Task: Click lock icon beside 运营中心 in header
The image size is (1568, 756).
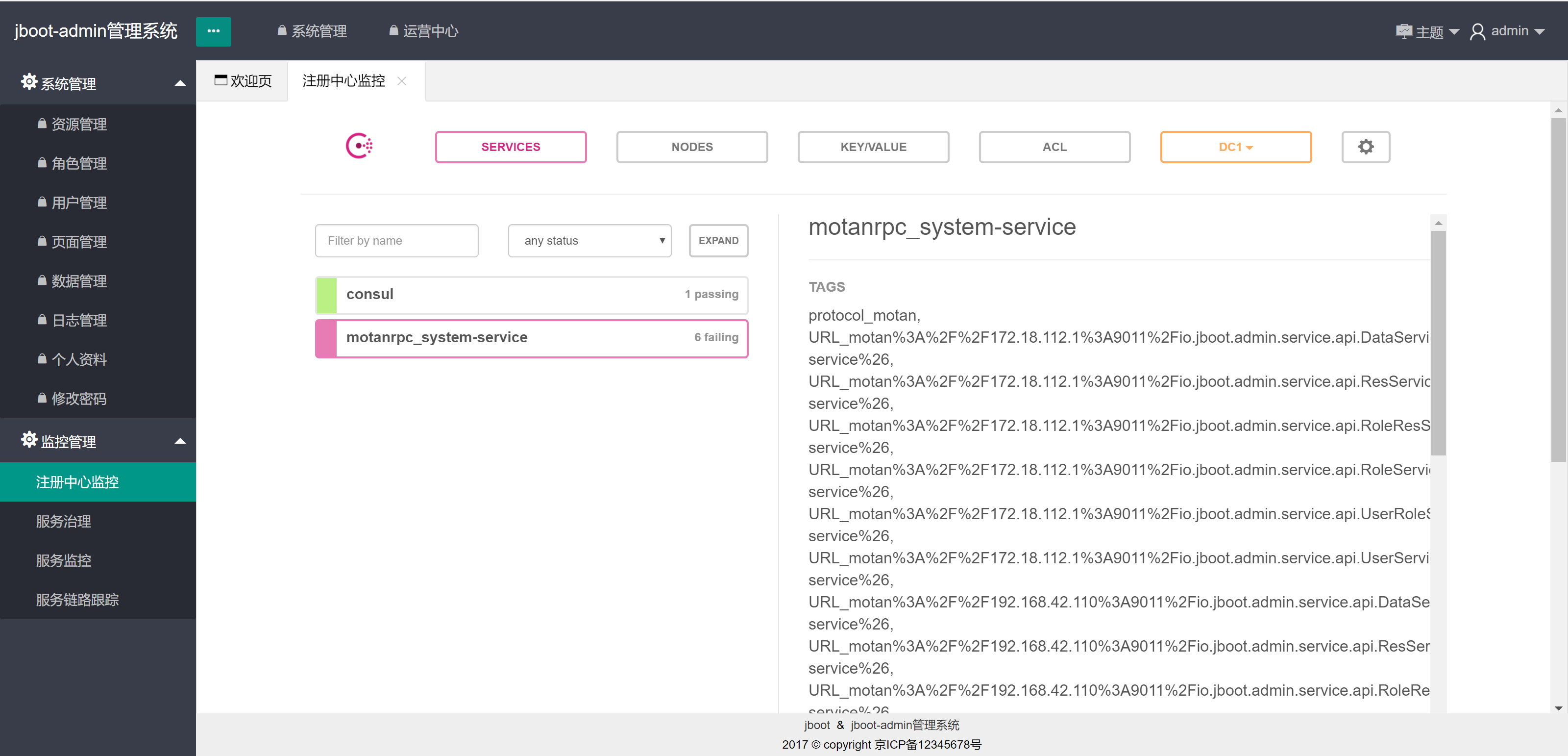Action: pos(393,30)
